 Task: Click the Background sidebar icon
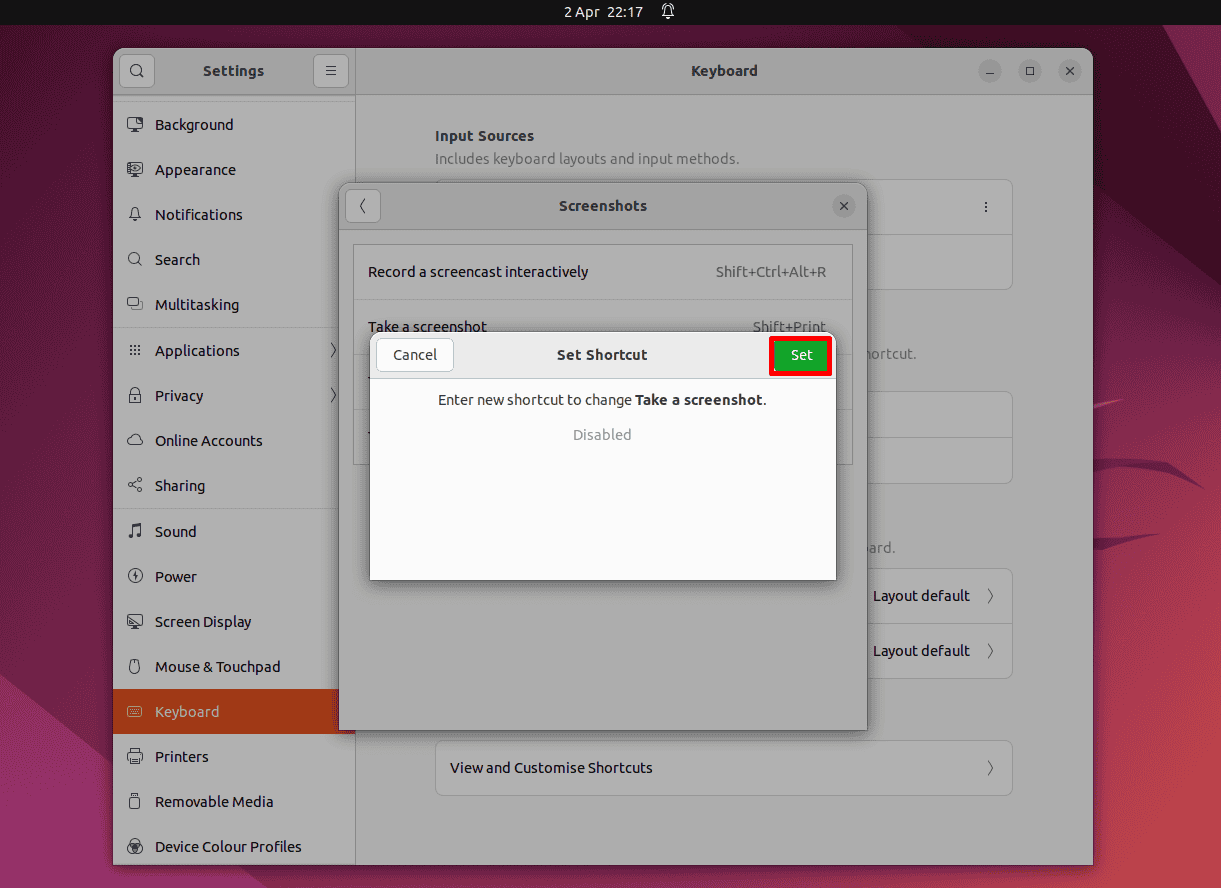pos(135,125)
